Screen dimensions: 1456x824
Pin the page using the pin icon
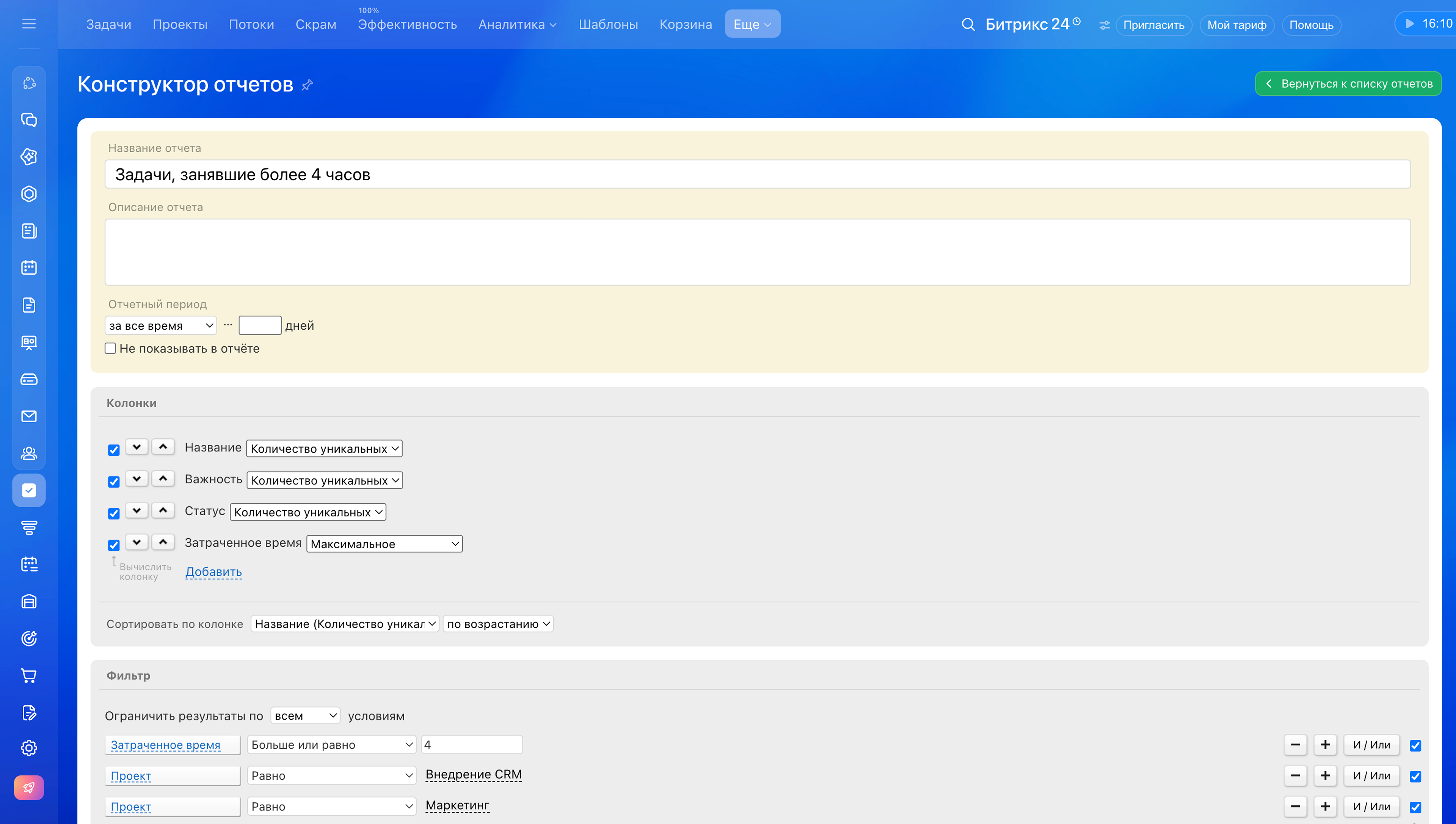point(307,85)
